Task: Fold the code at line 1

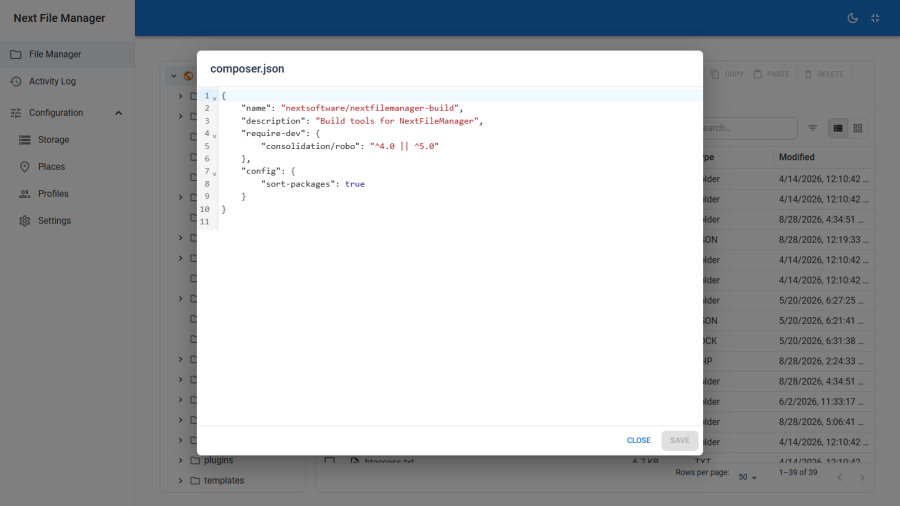Action: 215,98
